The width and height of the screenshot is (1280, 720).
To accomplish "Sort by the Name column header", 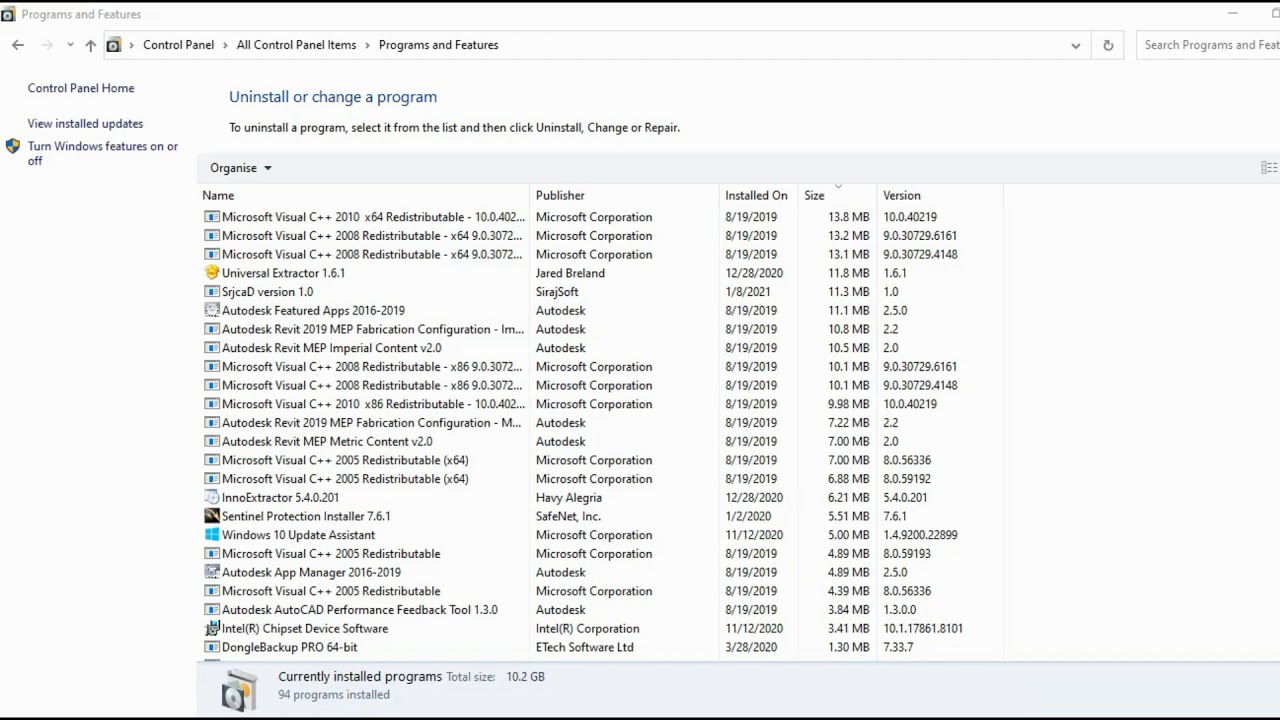I will click(218, 196).
